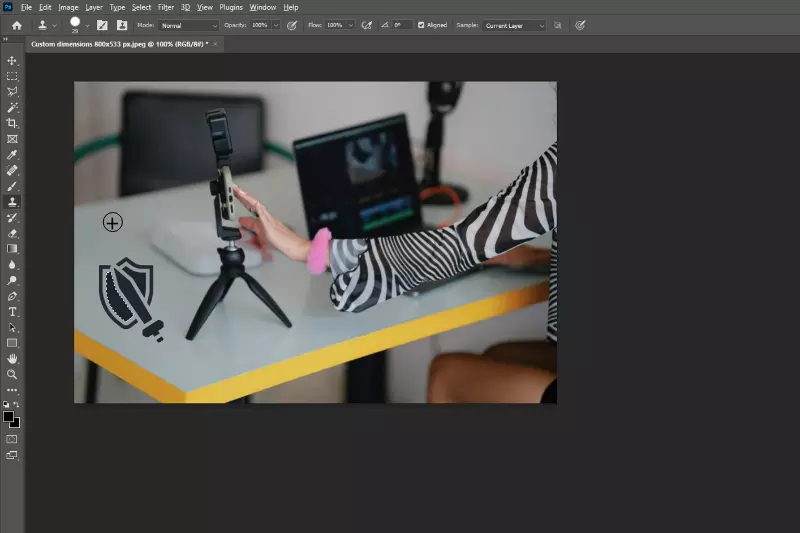
Task: Click the brush angle input field
Action: [401, 25]
